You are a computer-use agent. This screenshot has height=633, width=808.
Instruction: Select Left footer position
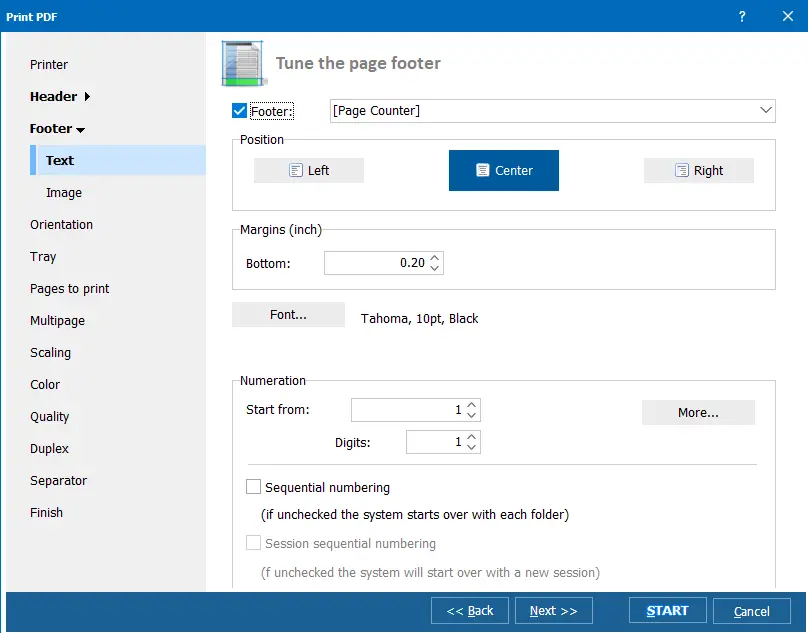pos(309,170)
